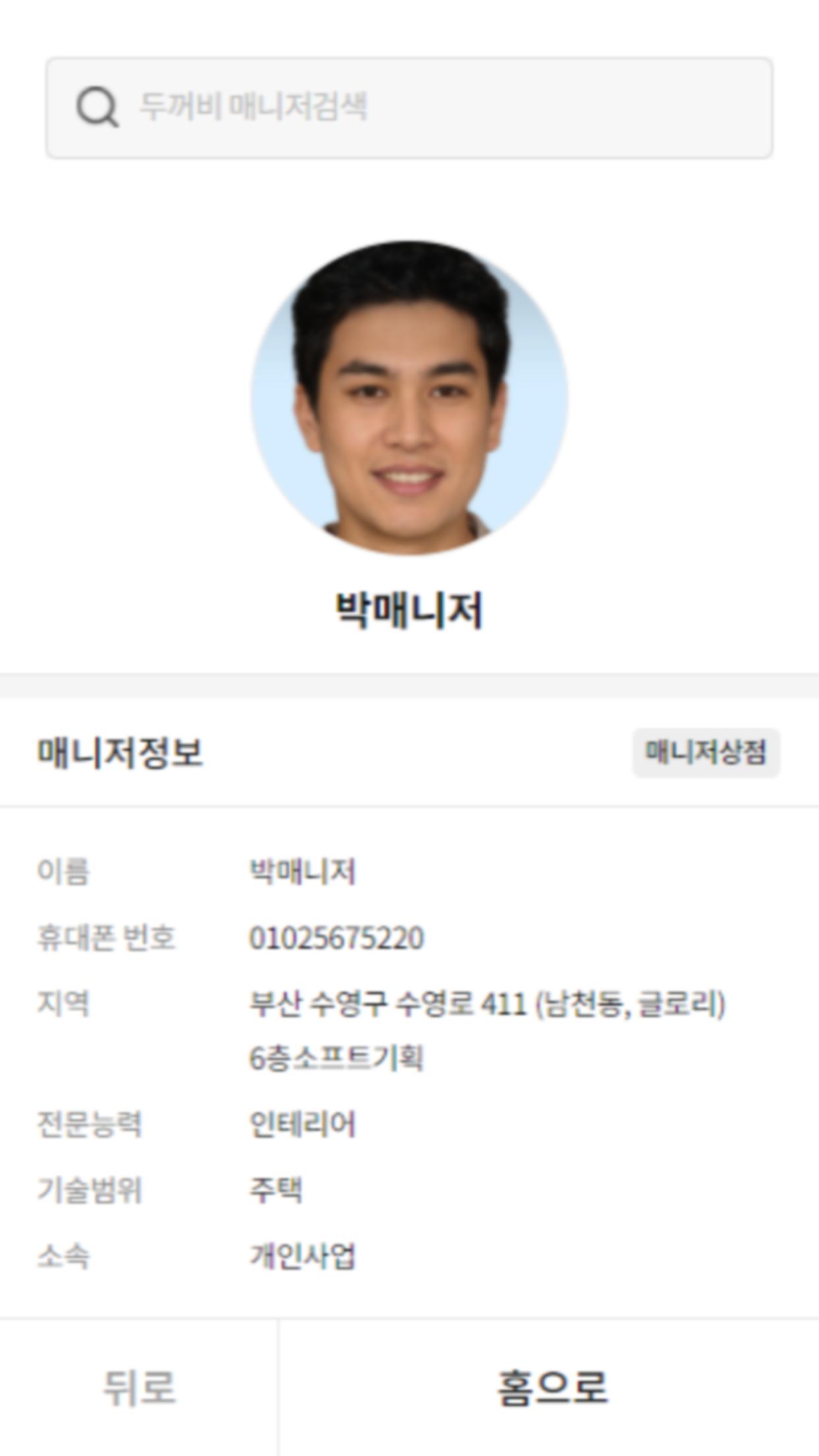The height and width of the screenshot is (1456, 819).
Task: Open the 매니저상점 button
Action: coord(706,752)
